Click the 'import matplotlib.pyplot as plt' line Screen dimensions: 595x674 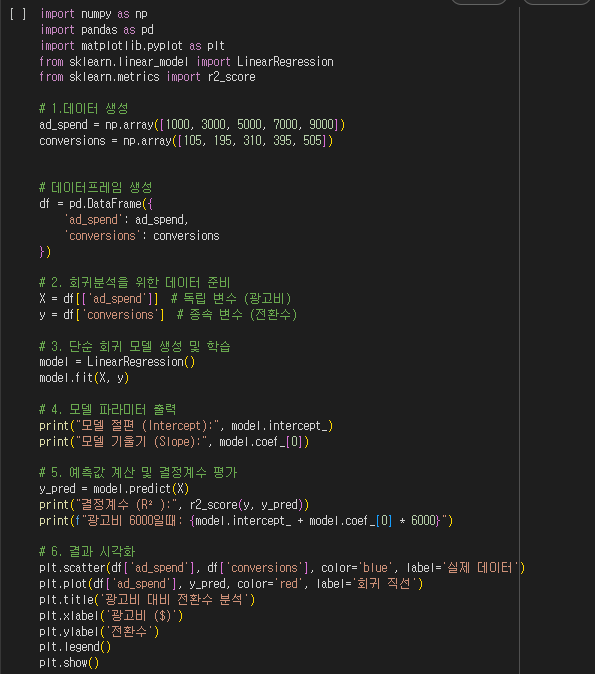pos(132,46)
